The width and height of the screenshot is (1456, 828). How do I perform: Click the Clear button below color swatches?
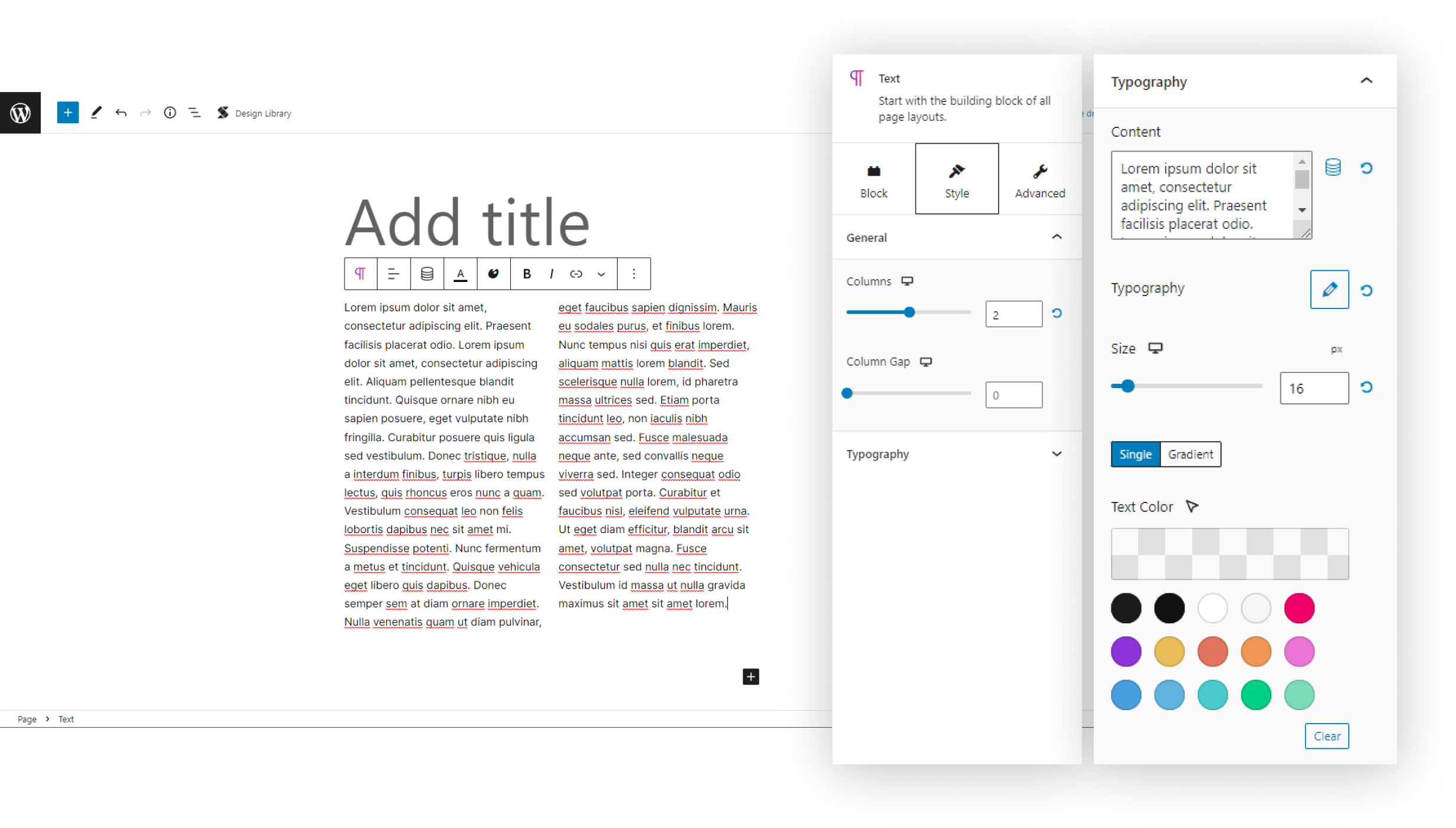1326,735
